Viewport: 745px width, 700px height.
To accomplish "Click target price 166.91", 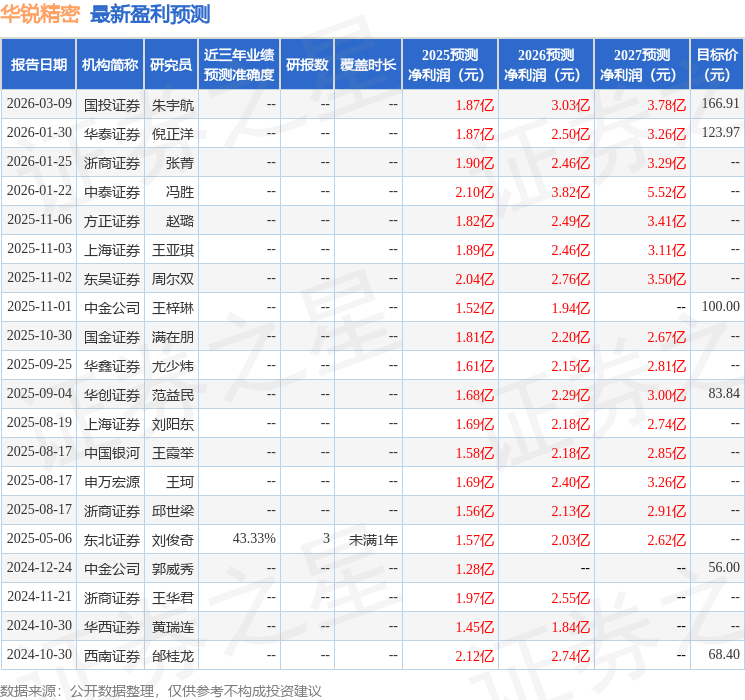I will [721, 104].
